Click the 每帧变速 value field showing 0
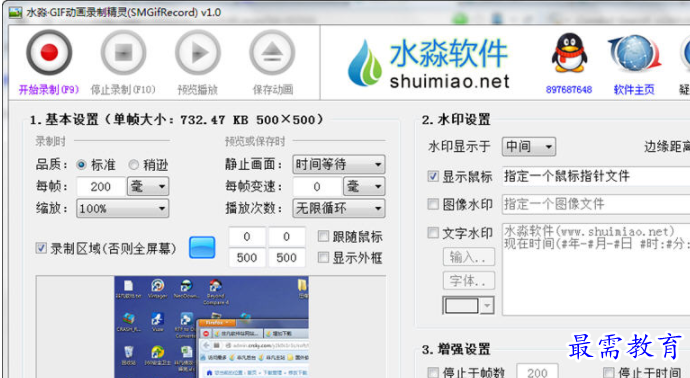The image size is (690, 378). [317, 187]
